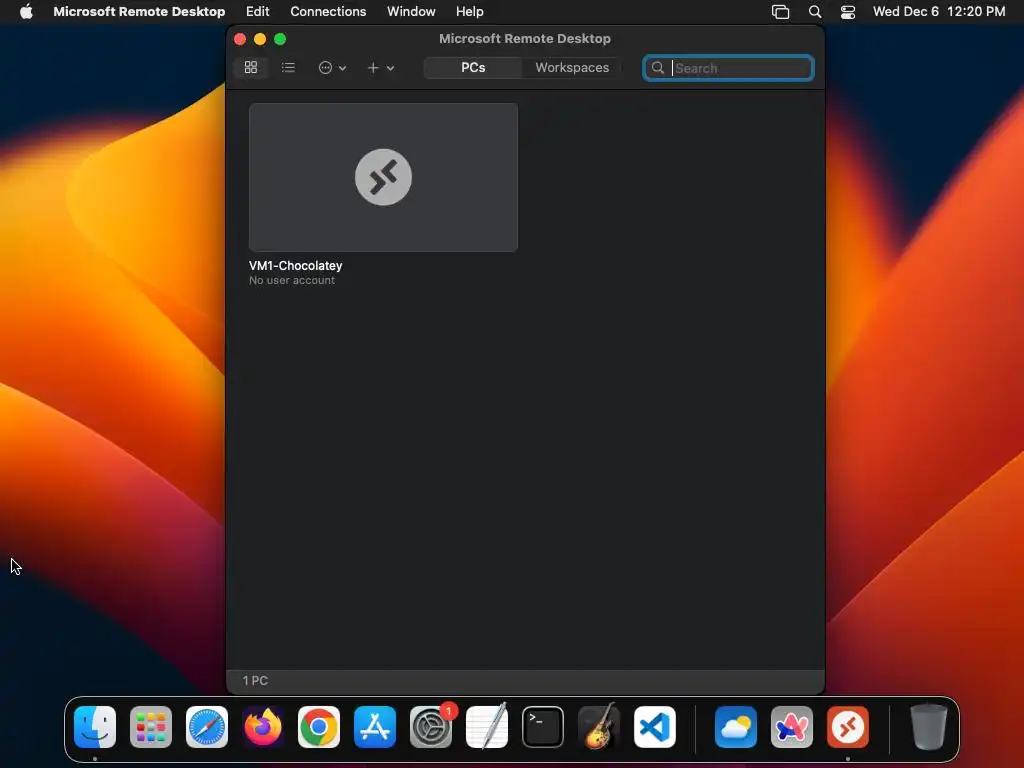Click Microsoft Remote Desktop icon in Dock
Viewport: 1024px width, 768px height.
848,727
